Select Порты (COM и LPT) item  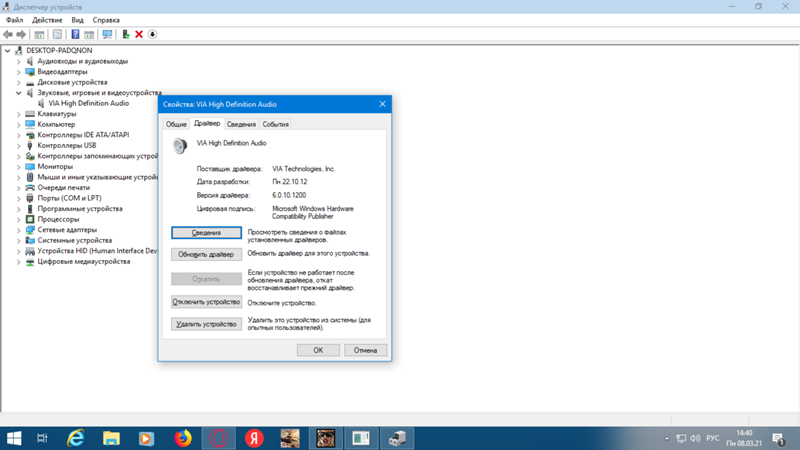pyautogui.click(x=69, y=198)
